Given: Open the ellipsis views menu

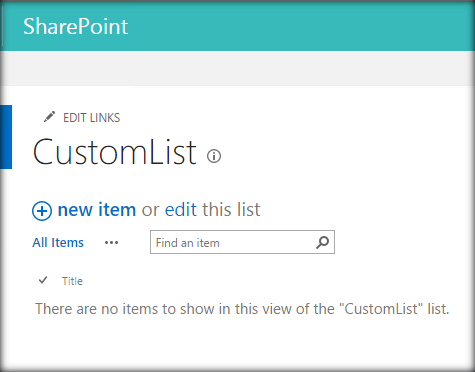Looking at the screenshot, I should (111, 243).
